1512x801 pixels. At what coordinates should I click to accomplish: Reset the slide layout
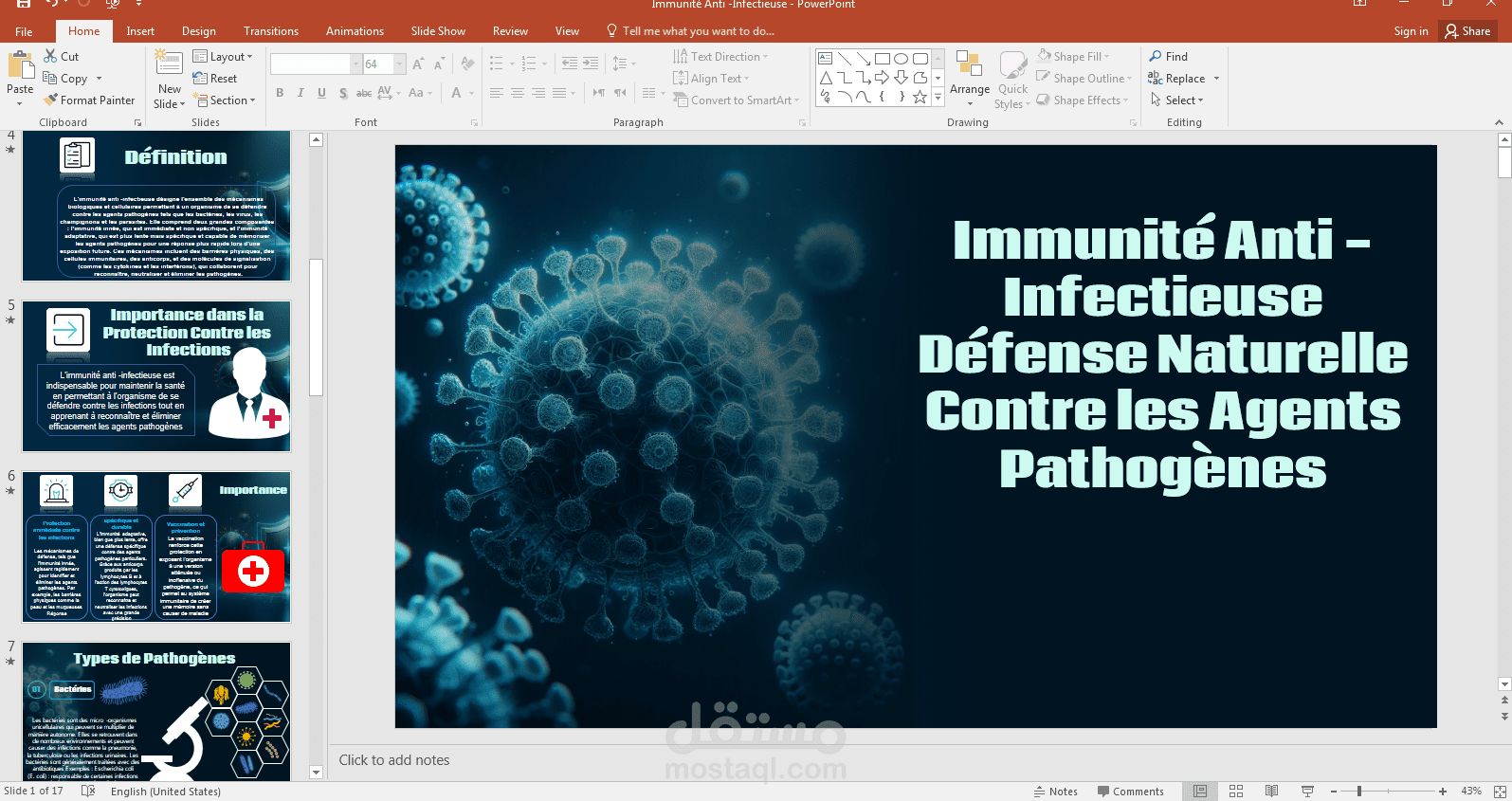(215, 79)
